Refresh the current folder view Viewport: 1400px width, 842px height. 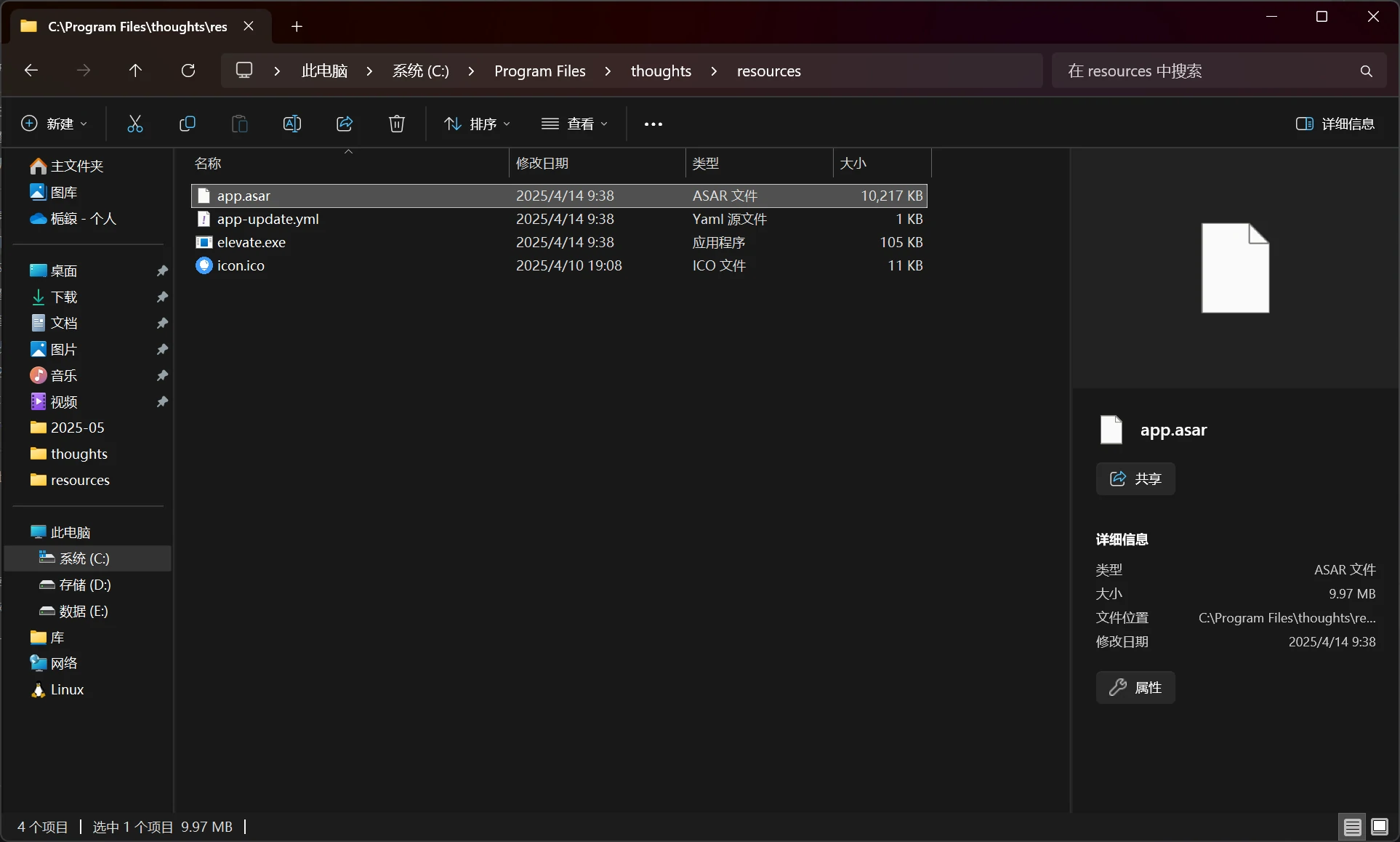click(188, 71)
